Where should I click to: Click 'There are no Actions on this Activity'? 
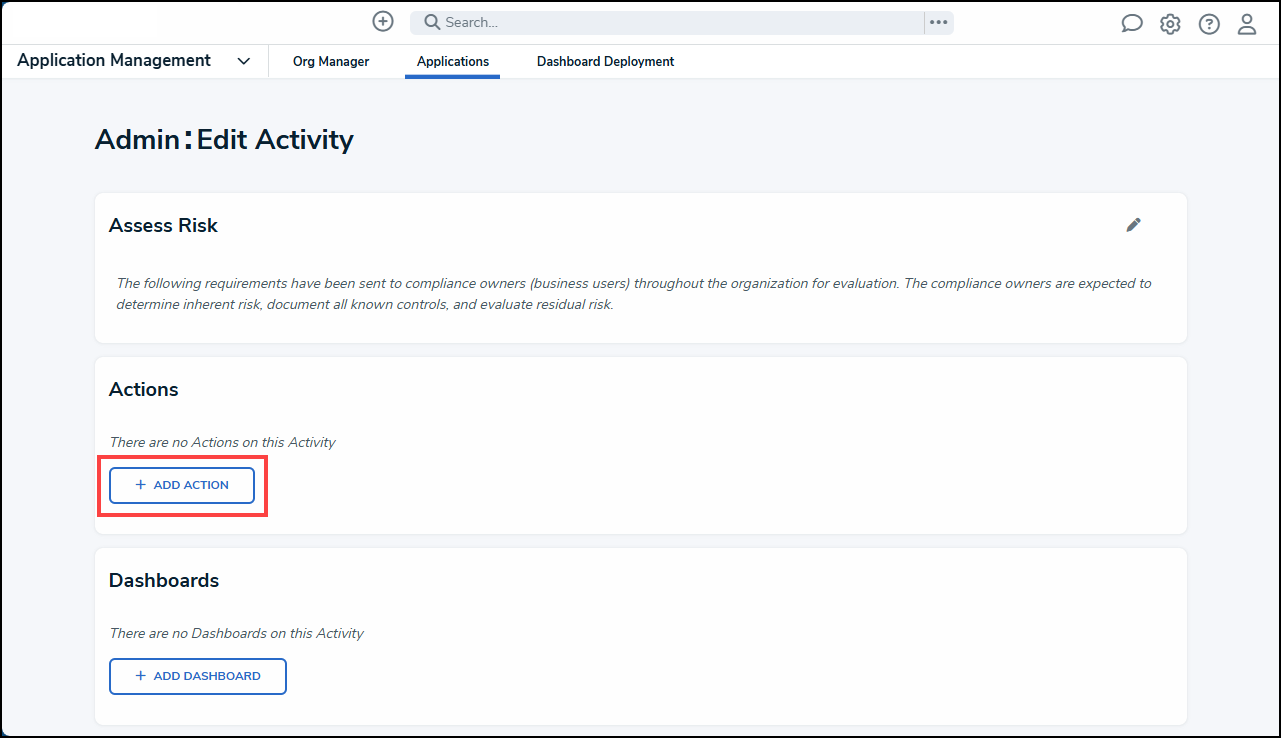click(x=222, y=442)
